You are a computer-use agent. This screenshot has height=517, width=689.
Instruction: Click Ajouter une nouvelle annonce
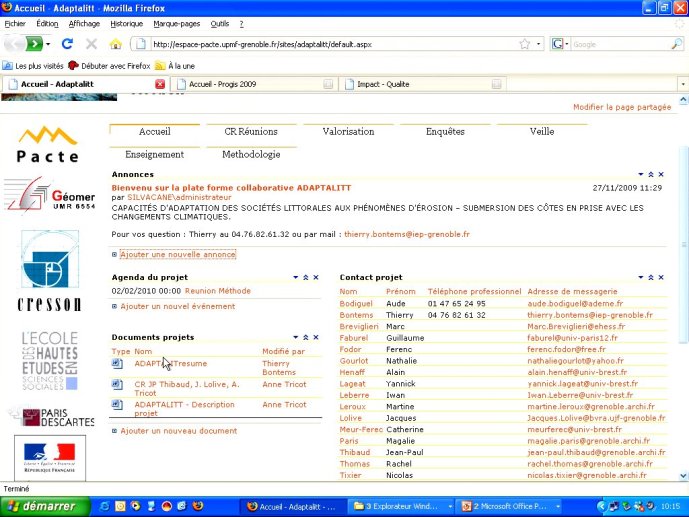[178, 254]
